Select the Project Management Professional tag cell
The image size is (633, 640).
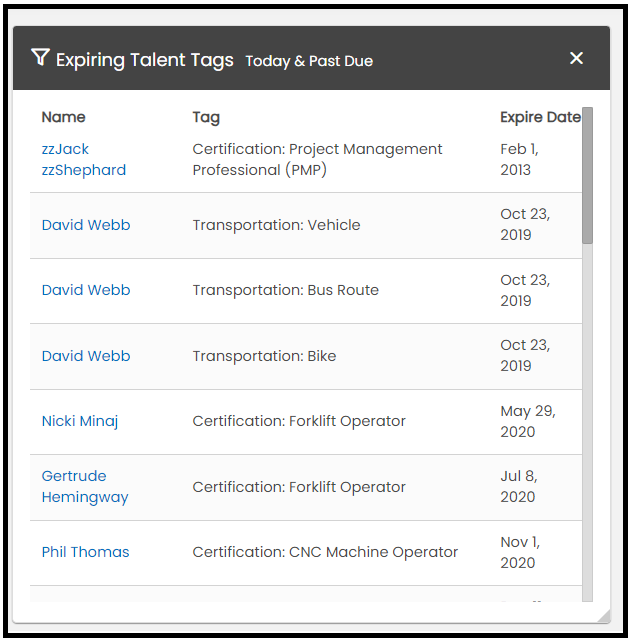pos(317,160)
